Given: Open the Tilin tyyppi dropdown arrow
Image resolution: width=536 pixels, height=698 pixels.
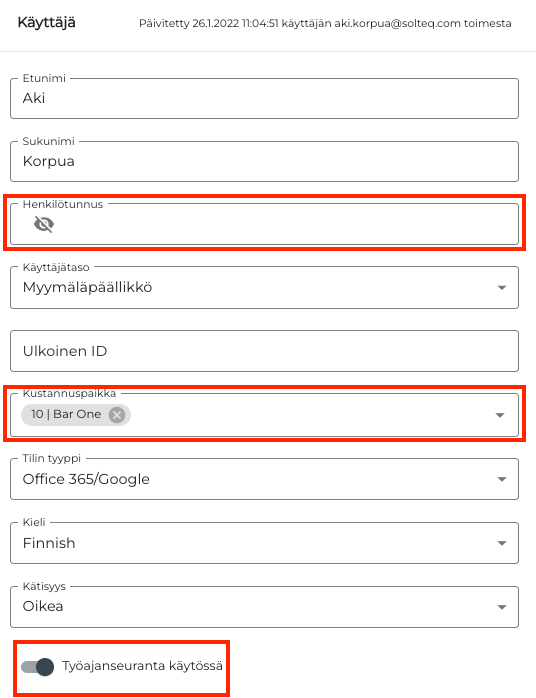Looking at the screenshot, I should (x=502, y=479).
